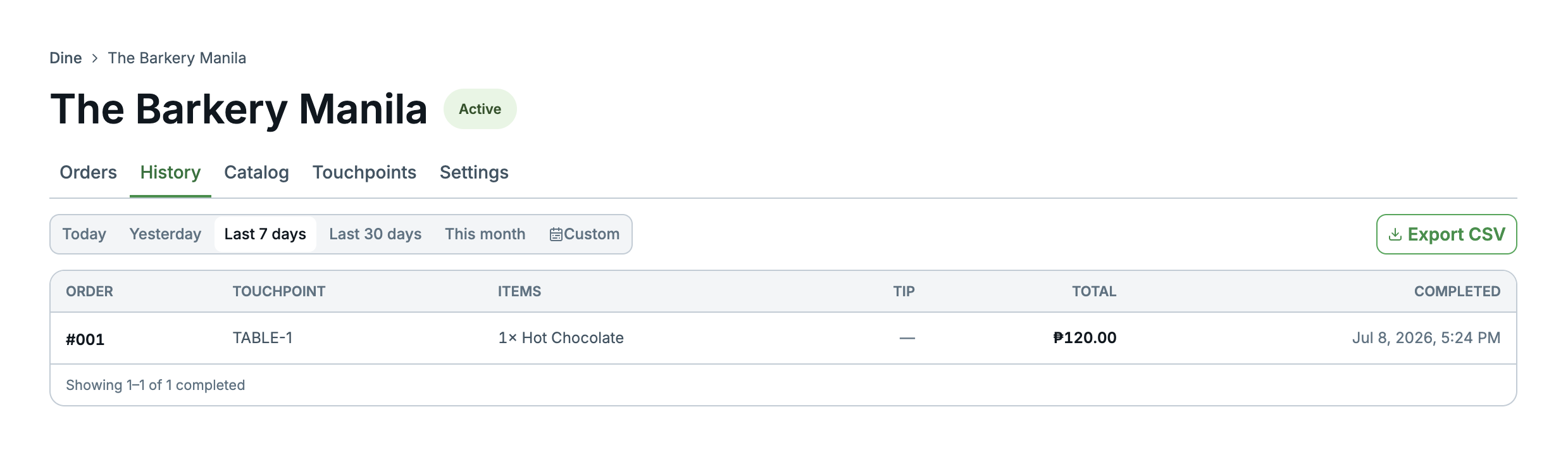Go to the Settings tab

pyautogui.click(x=474, y=172)
